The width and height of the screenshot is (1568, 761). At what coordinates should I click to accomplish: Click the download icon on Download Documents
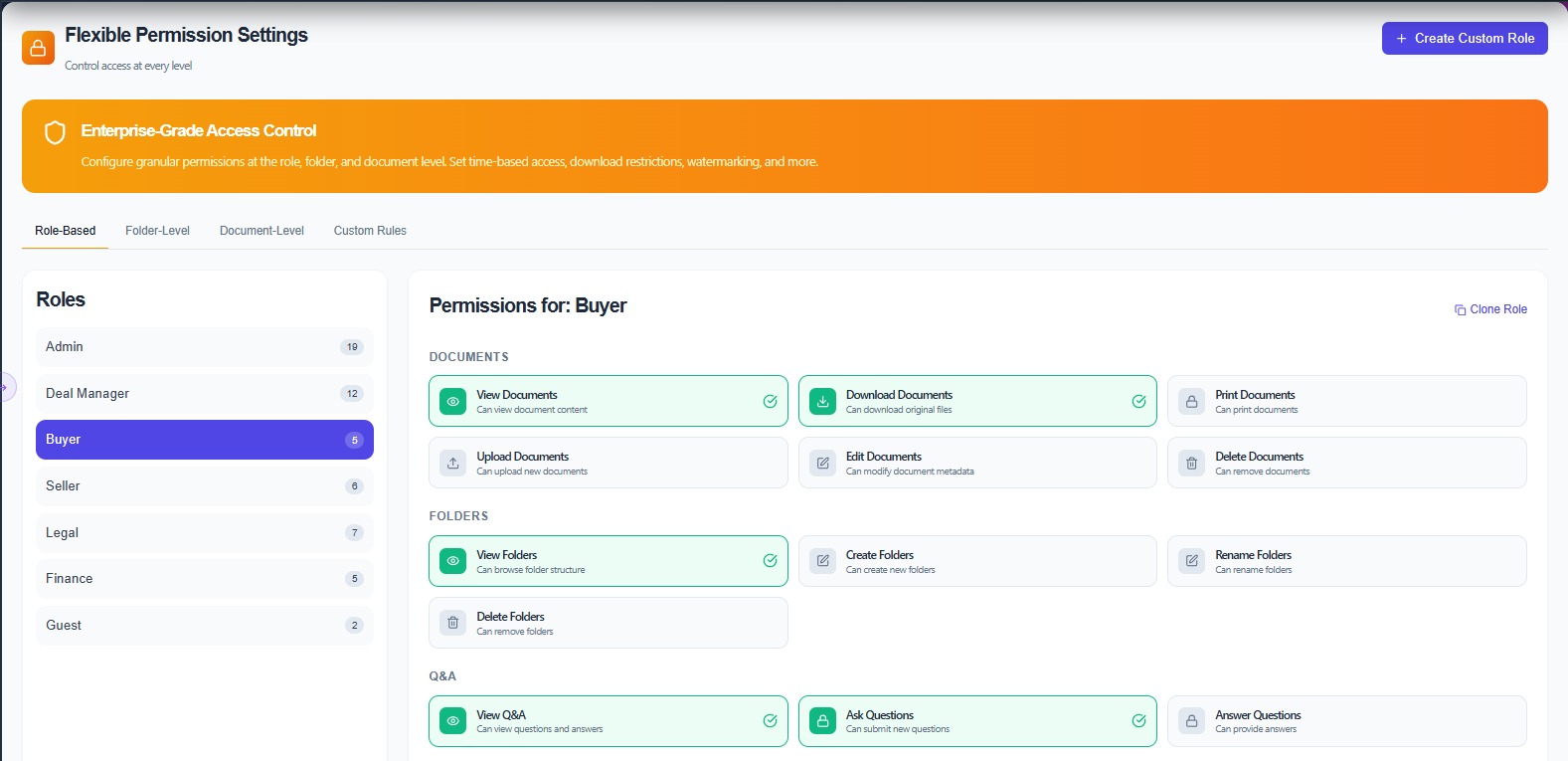[822, 402]
